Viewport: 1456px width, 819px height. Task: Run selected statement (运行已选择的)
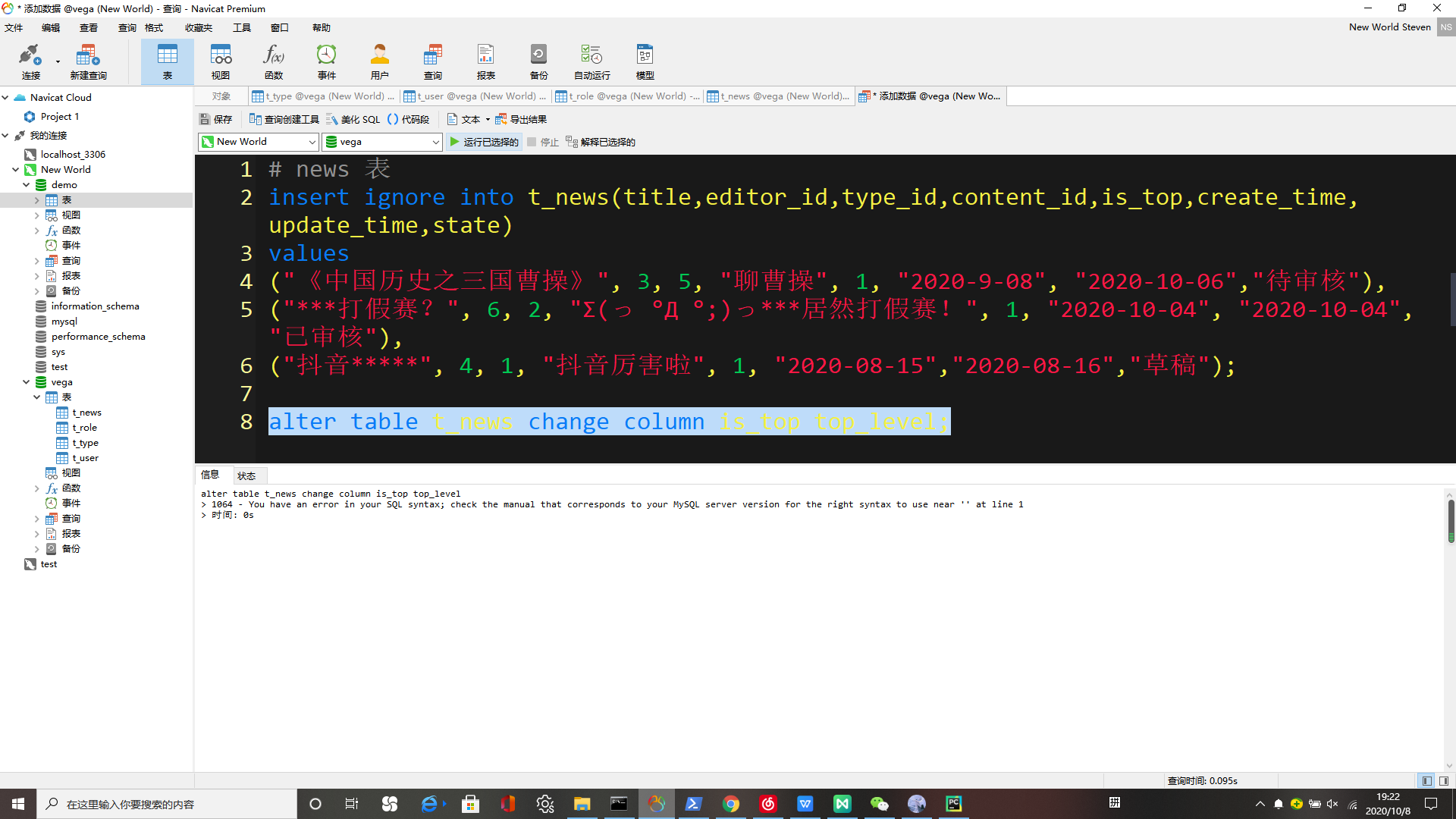point(484,142)
